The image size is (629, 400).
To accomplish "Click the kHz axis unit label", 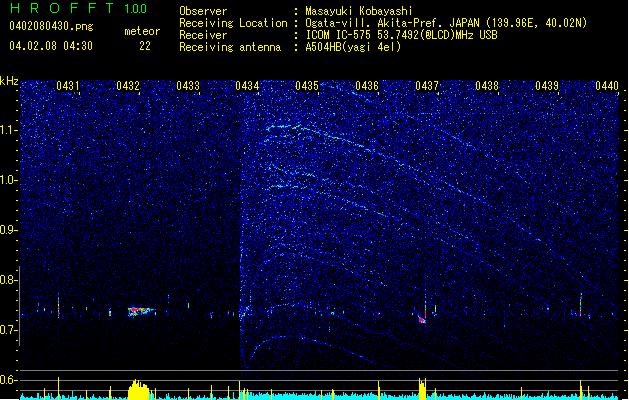I will tap(9, 81).
